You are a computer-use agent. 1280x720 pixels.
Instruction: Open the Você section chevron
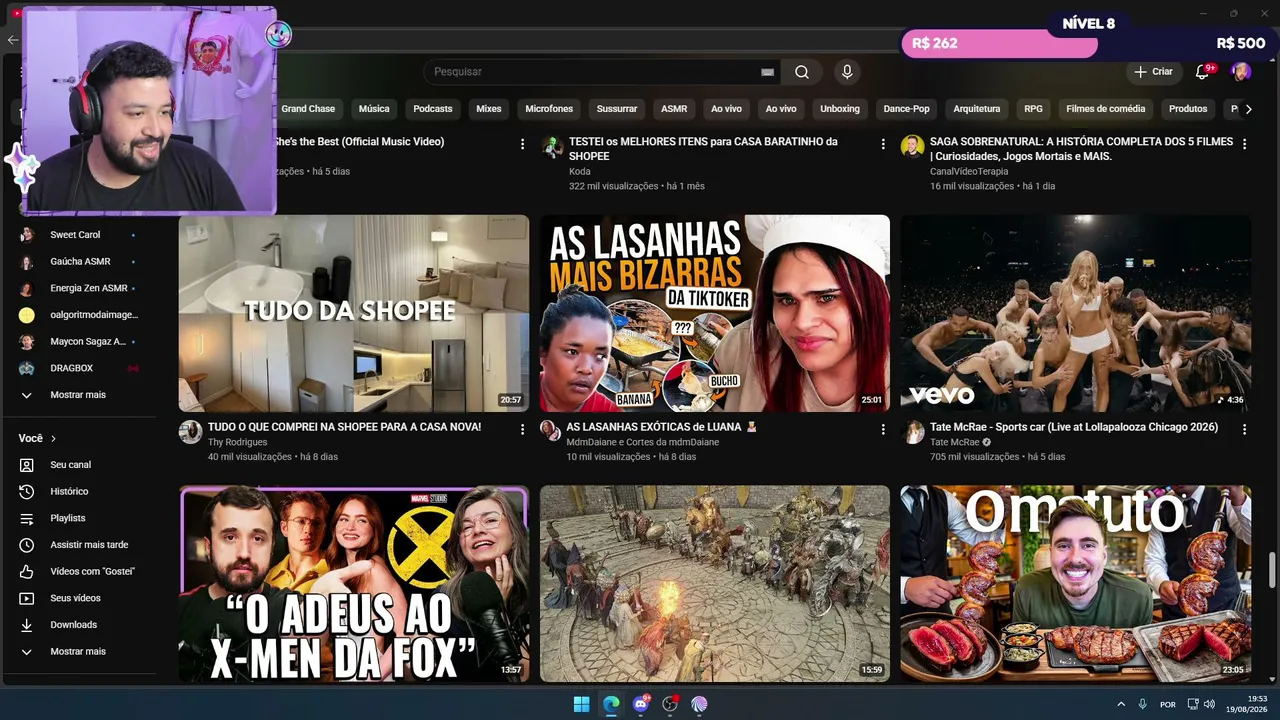tap(54, 439)
